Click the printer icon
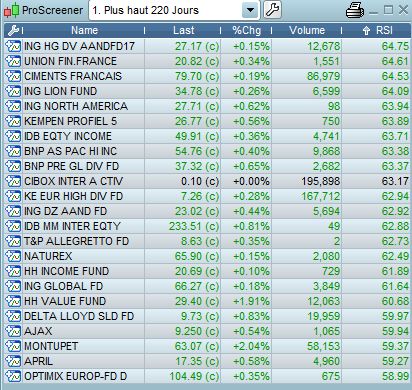This screenshot has height=390, width=412. 355,10
